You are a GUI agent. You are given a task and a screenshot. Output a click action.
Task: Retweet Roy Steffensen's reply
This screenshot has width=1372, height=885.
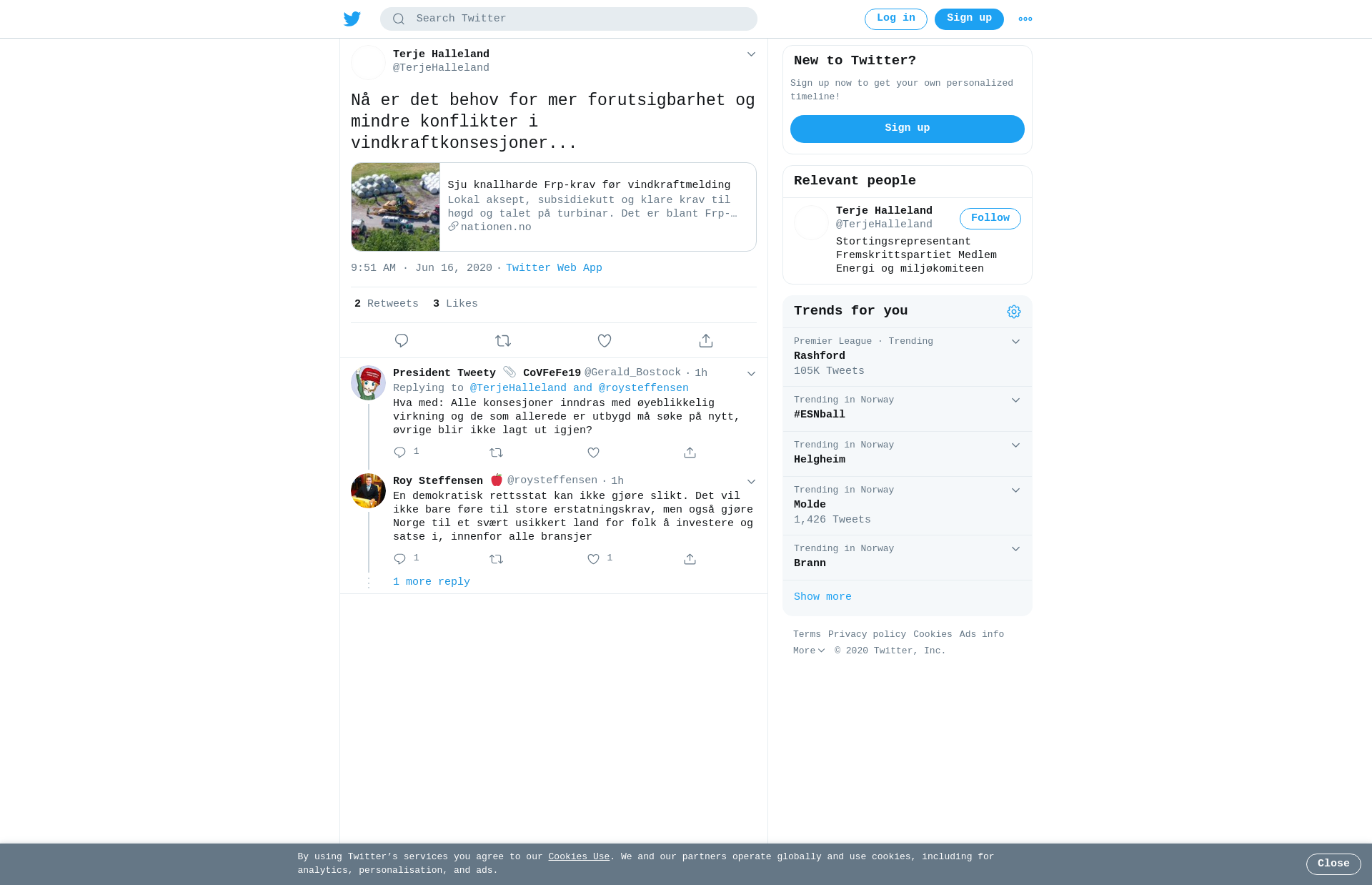[x=497, y=559]
